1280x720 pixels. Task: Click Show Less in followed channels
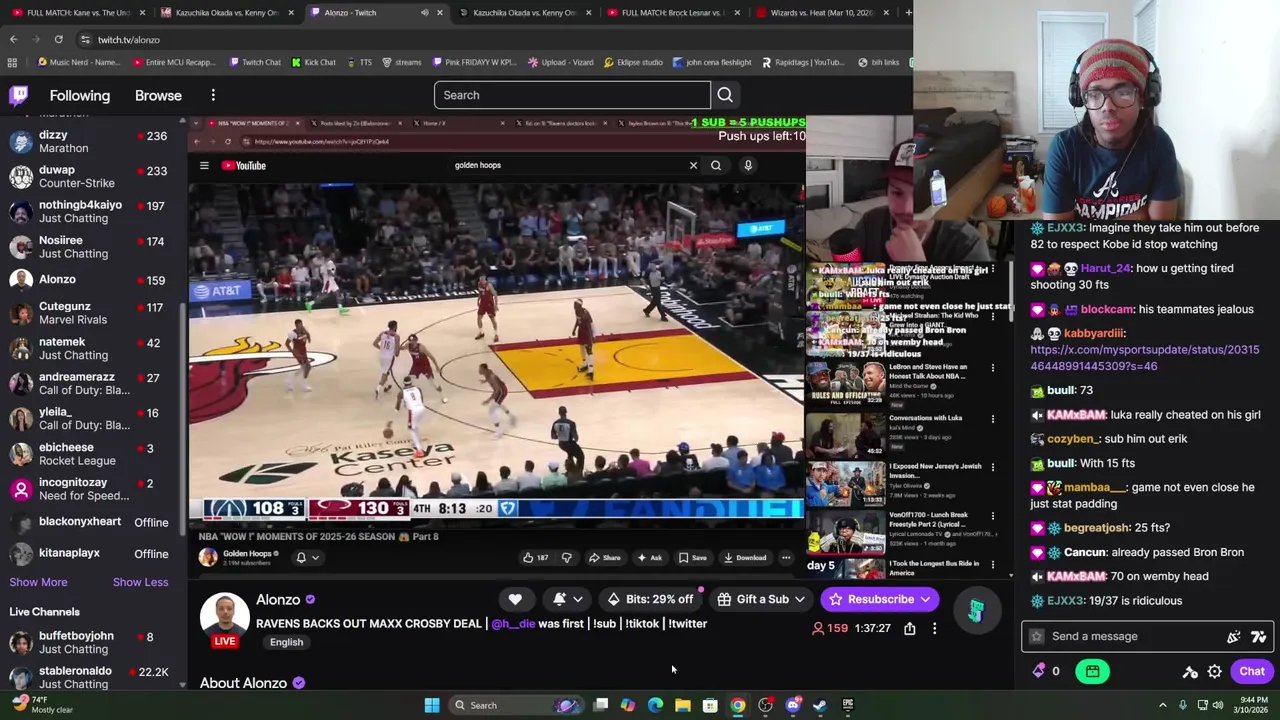coord(140,582)
